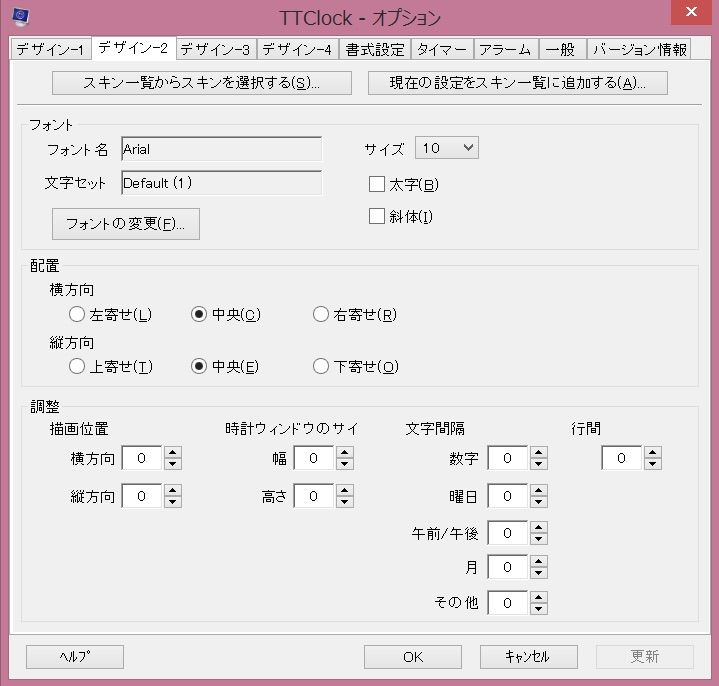This screenshot has height=686, width=719.
Task: Decrease 描画位置 縦方向 with down arrow
Action: (x=172, y=502)
